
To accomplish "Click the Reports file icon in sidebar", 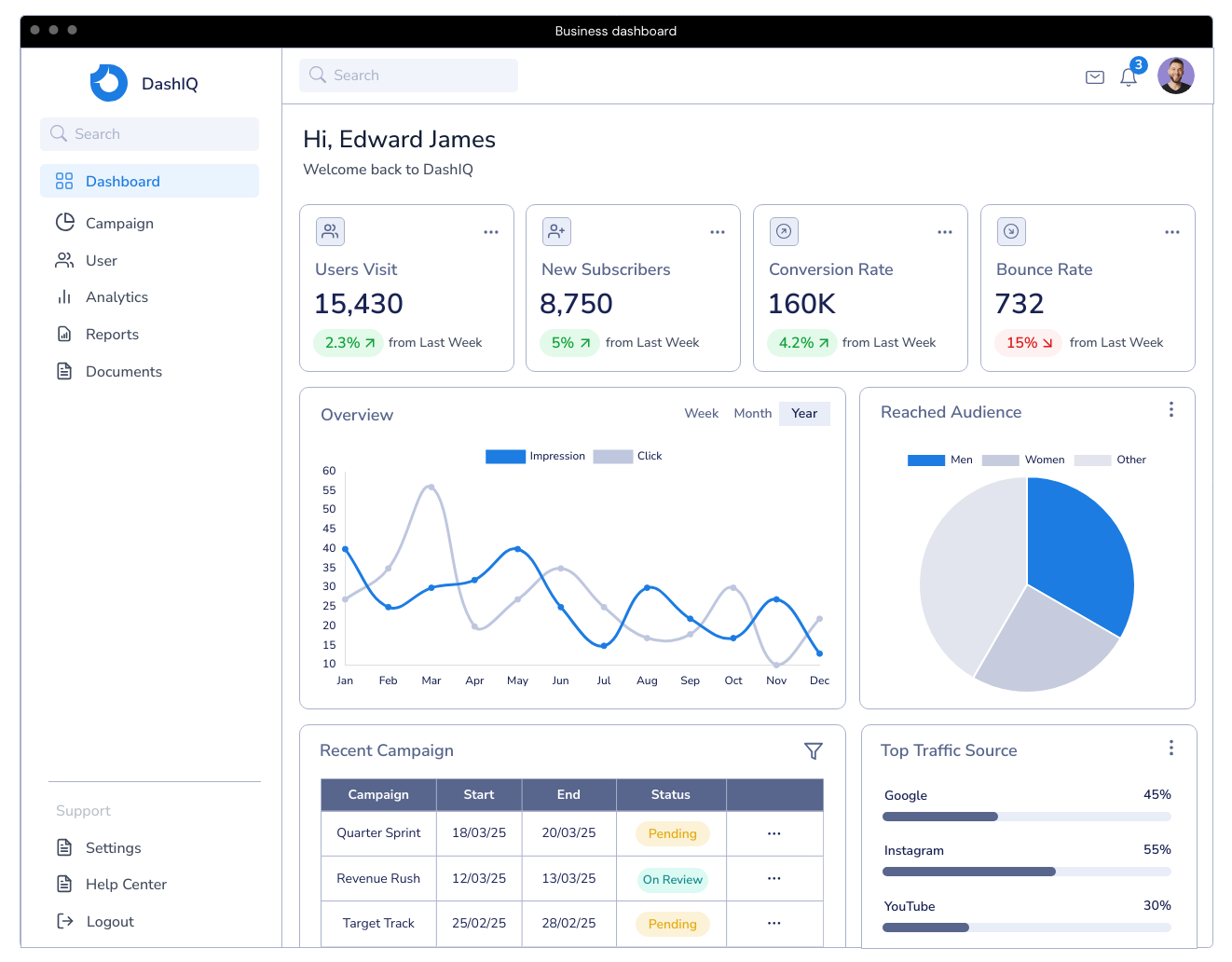I will (x=64, y=334).
